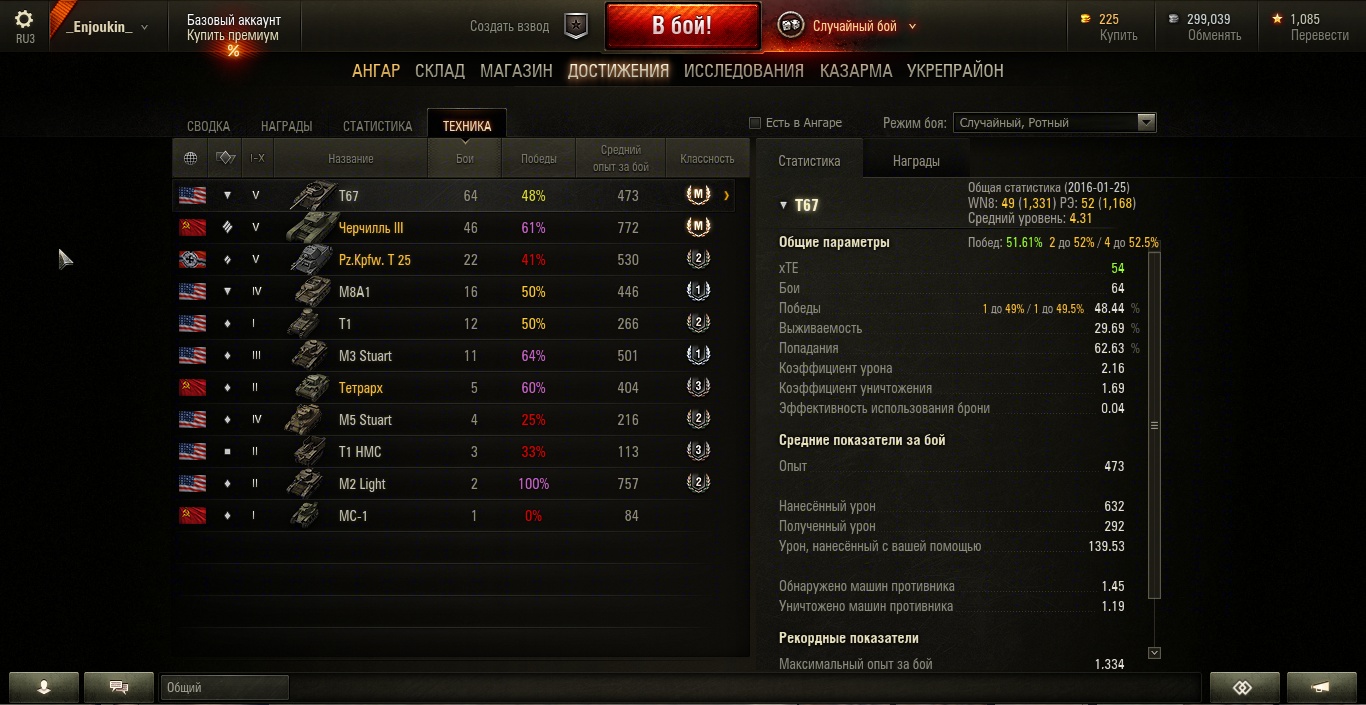This screenshot has height=705, width=1366.
Task: Sort the tank list by nation globe icon
Action: (190, 158)
